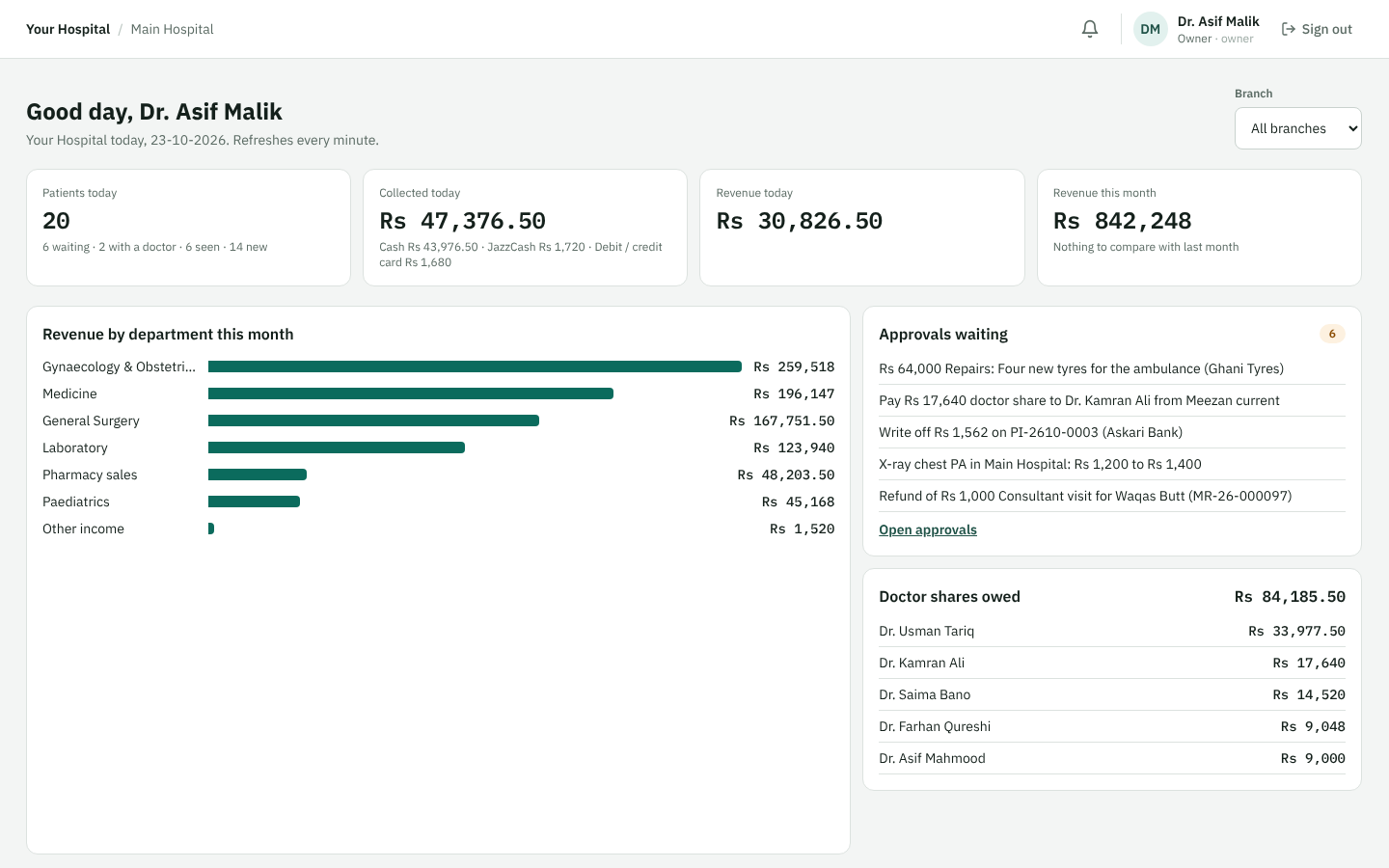Click the Rs 84,185.50 total owed
The image size is (1389, 868).
[1290, 596]
